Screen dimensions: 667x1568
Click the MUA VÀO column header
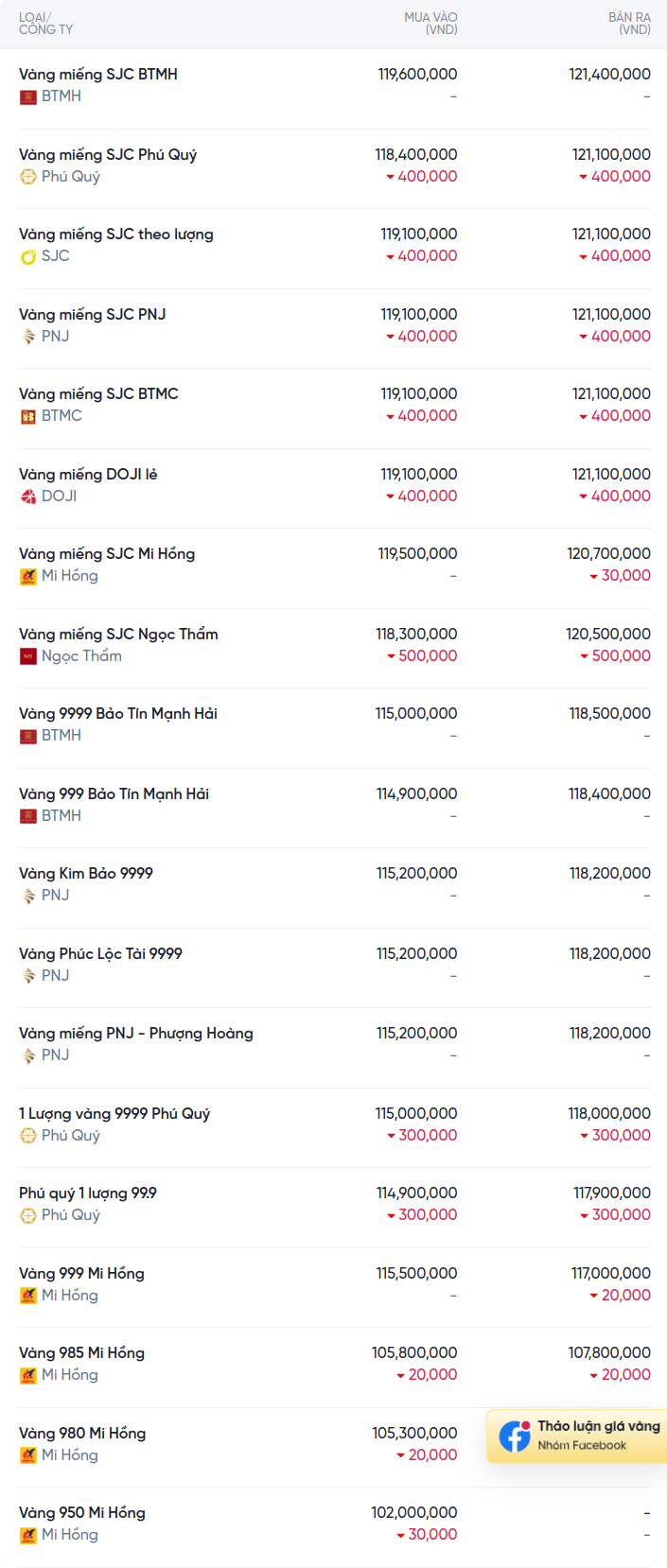coord(430,24)
